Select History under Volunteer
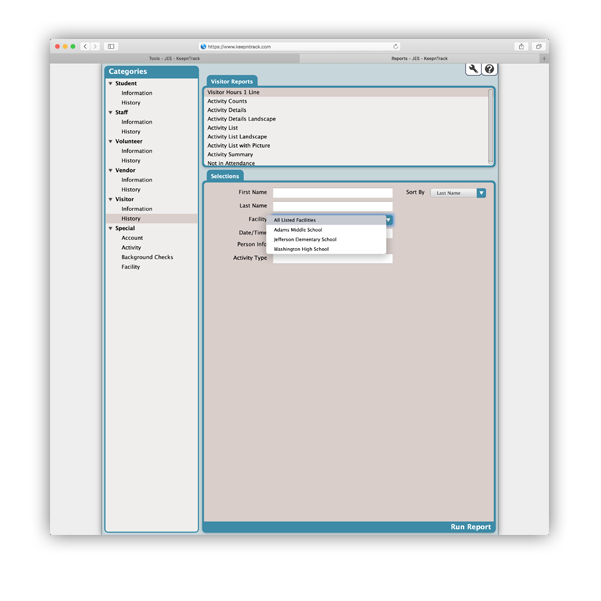The height and width of the screenshot is (601, 601). [131, 161]
